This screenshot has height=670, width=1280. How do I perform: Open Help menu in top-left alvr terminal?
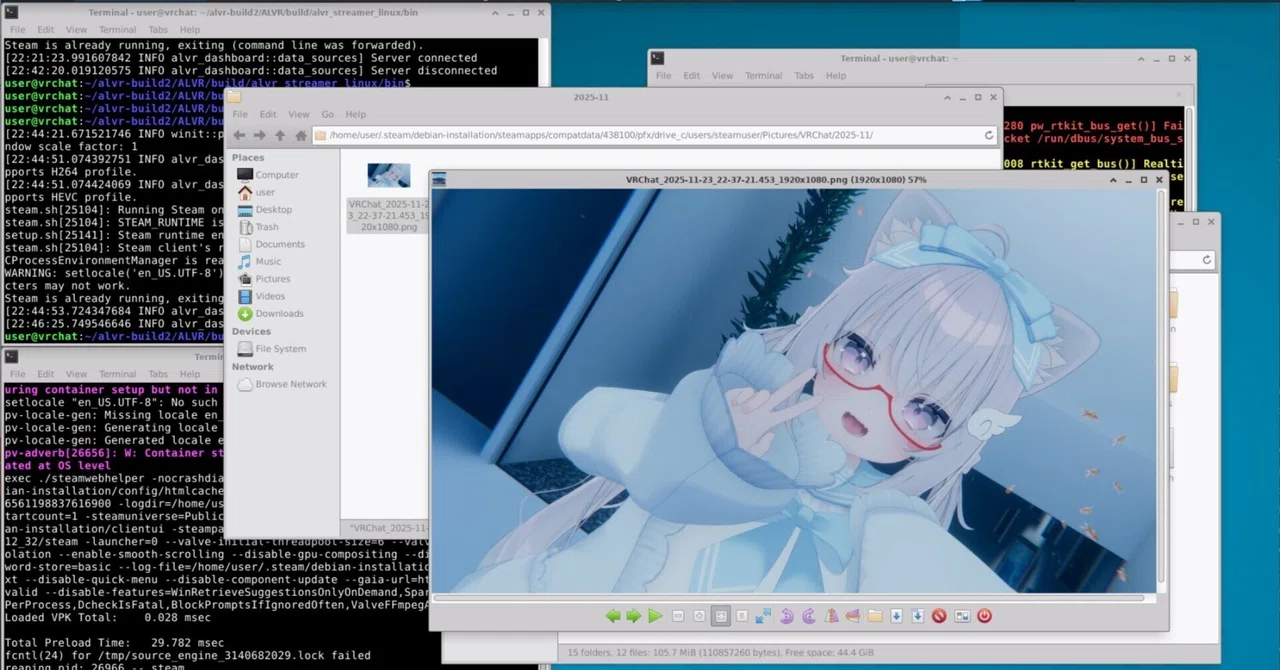coord(190,30)
